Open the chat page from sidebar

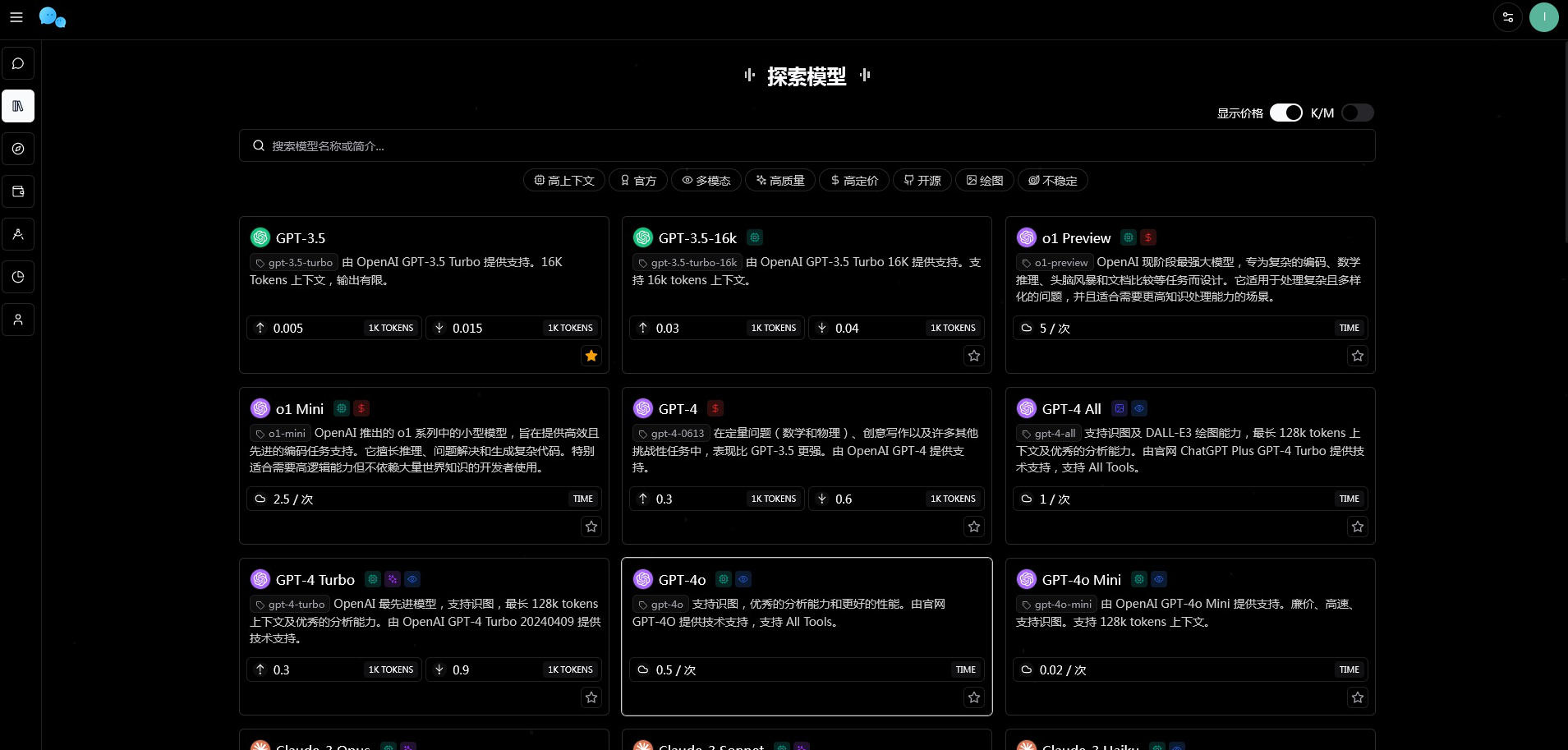(x=18, y=64)
